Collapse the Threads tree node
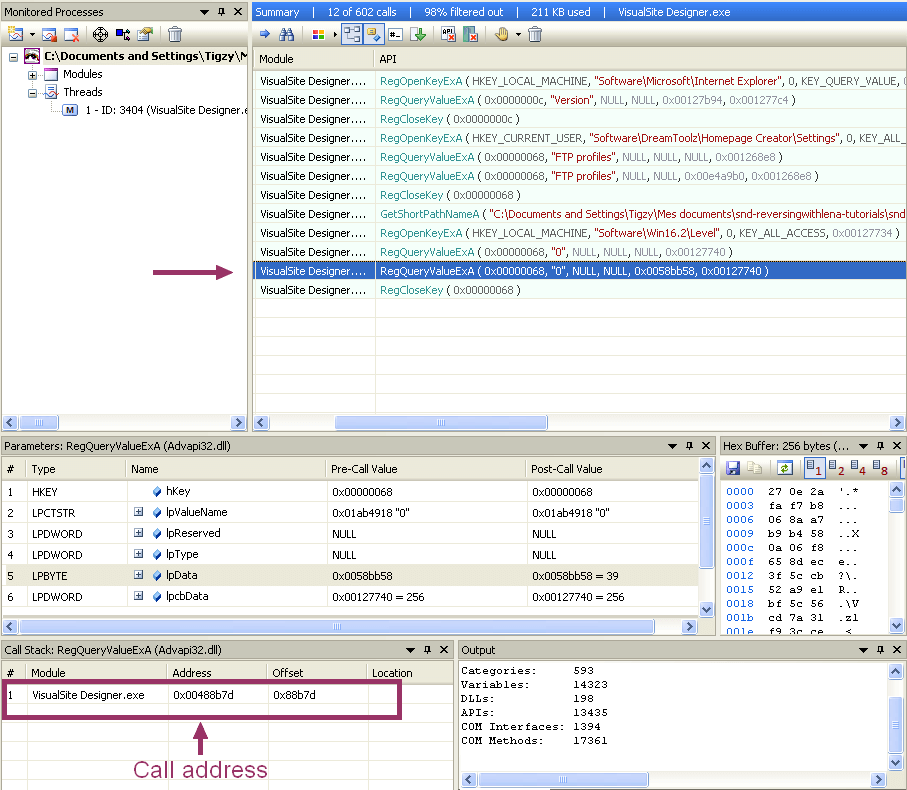The height and width of the screenshot is (790, 907). click(33, 93)
